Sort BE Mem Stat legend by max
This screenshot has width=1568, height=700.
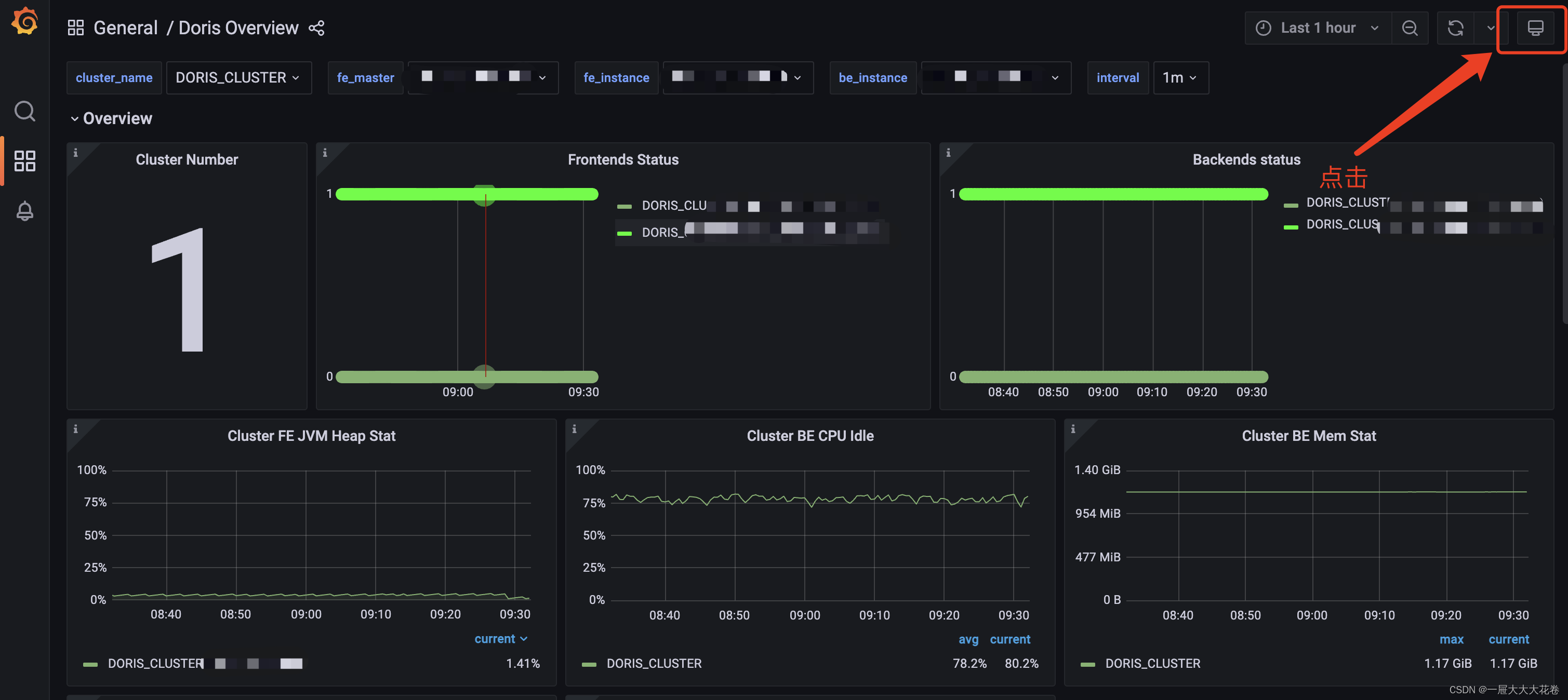tap(1451, 639)
